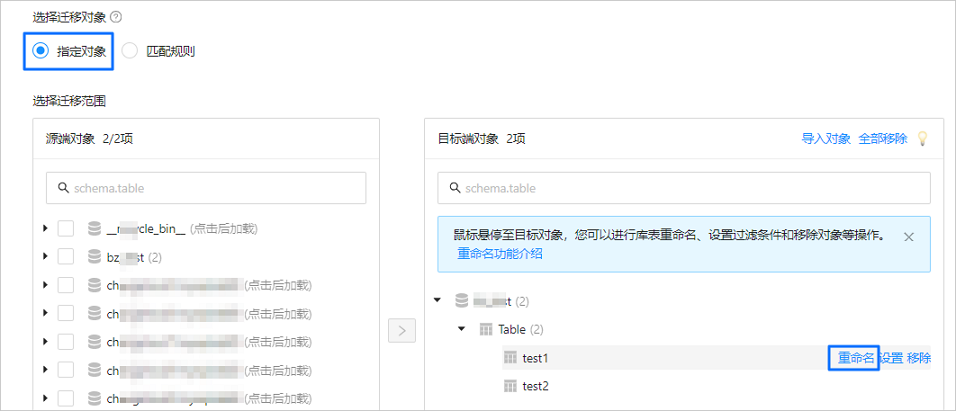Image resolution: width=956 pixels, height=411 pixels.
Task: Click the test2 table icon
Action: [510, 387]
